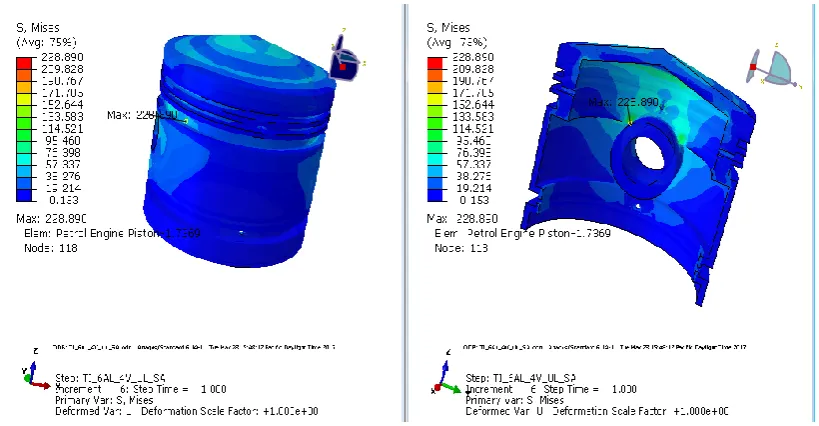Select the XYZ view triad under the sectioned piston
Viewport: 819px width, 426px height.
(446, 372)
